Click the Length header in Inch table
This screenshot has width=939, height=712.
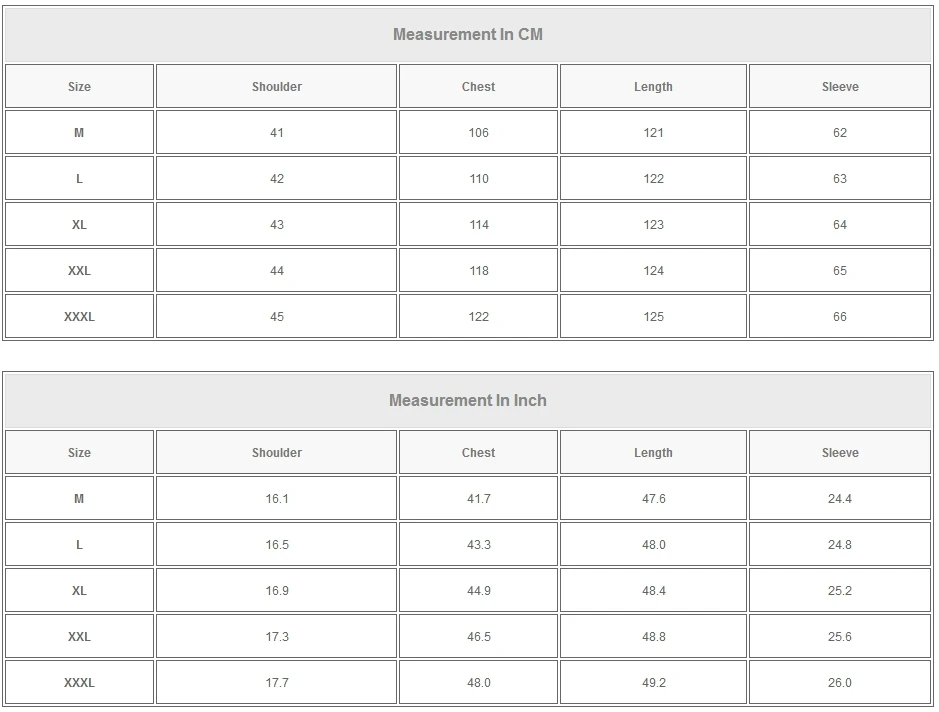(653, 453)
